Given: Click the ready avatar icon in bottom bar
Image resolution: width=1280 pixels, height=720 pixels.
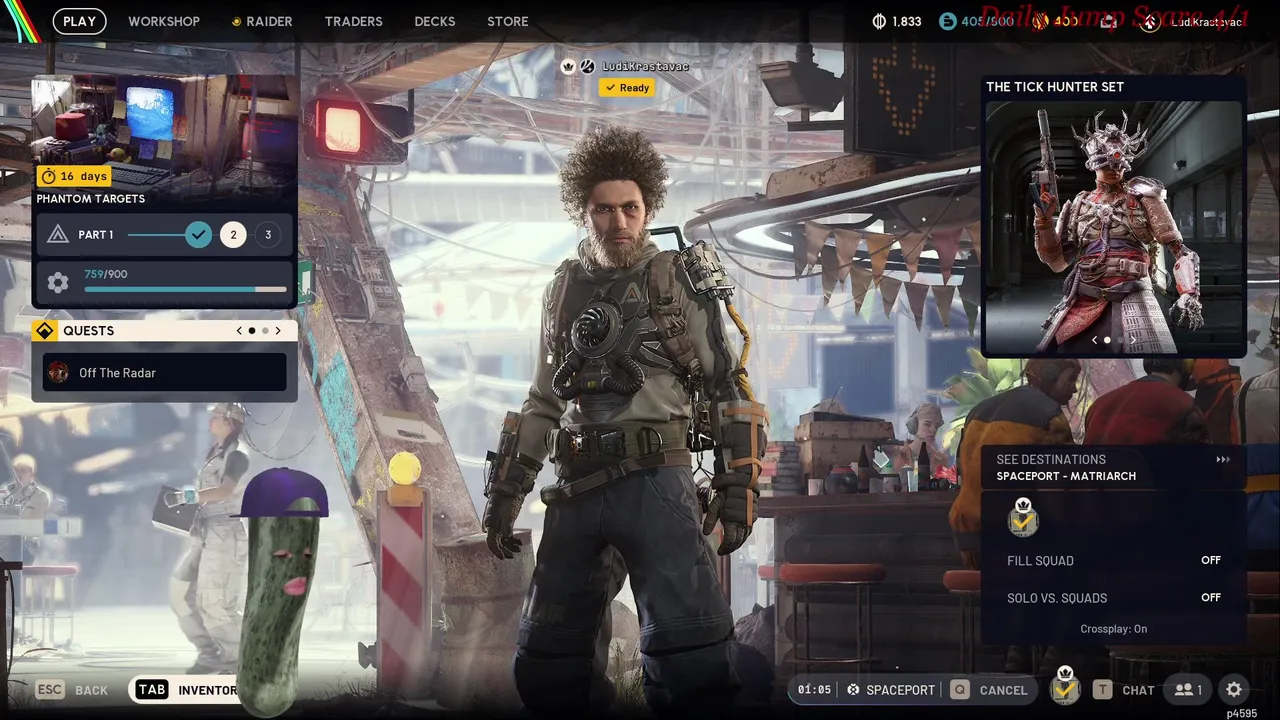Looking at the screenshot, I should coord(1065,687).
